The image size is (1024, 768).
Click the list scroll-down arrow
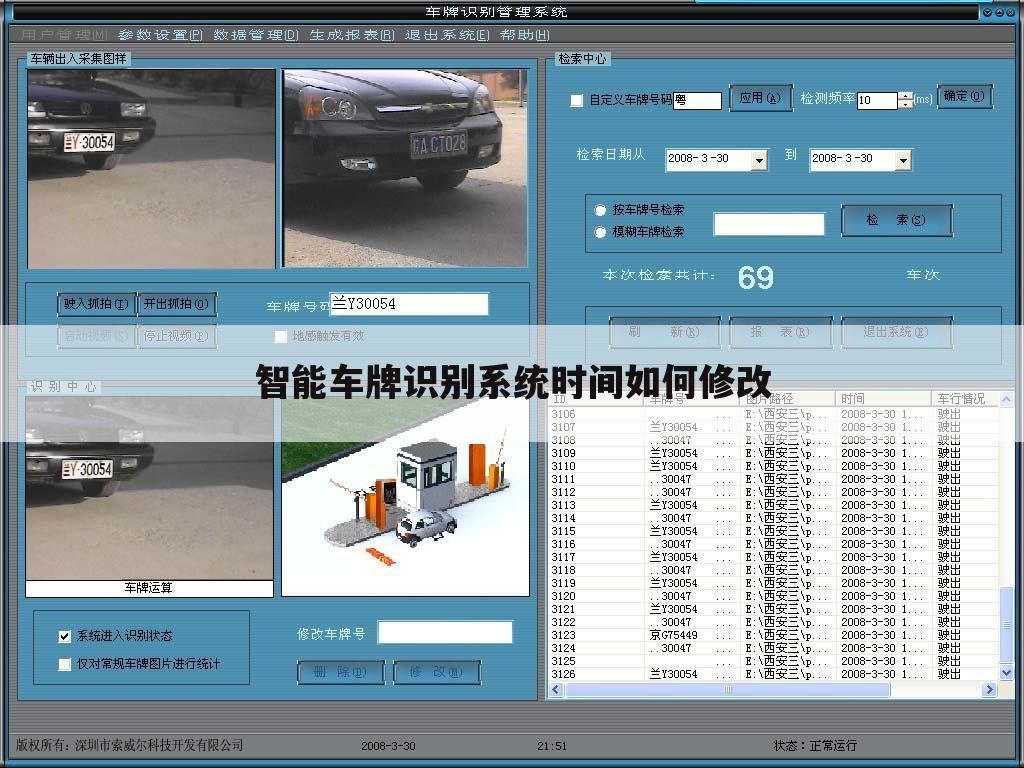click(x=1006, y=673)
